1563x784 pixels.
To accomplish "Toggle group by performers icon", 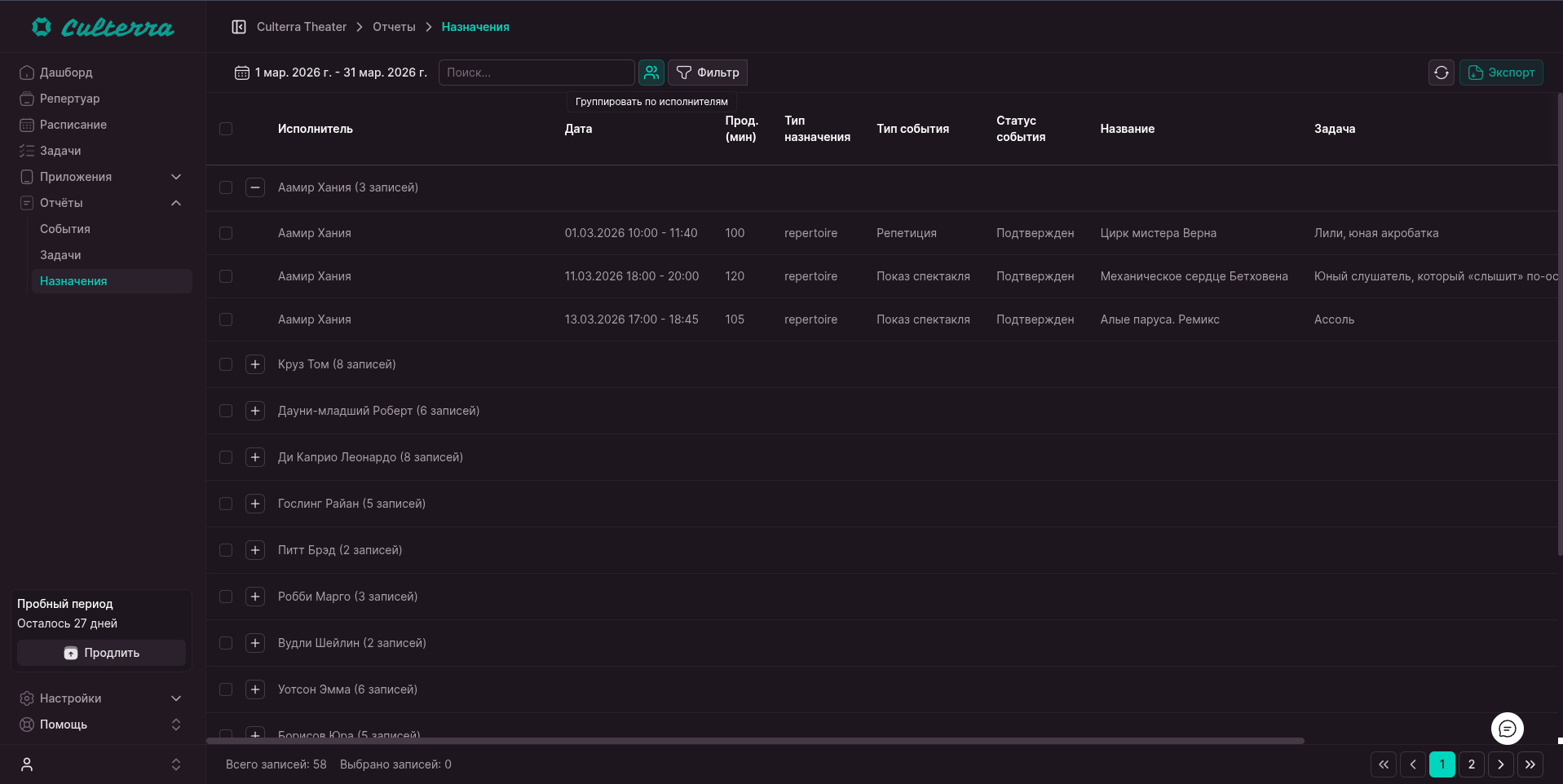I will coord(651,73).
